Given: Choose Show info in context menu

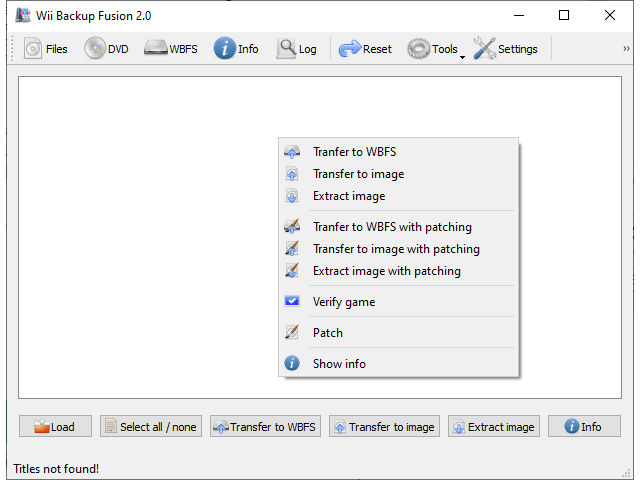Looking at the screenshot, I should (x=339, y=364).
